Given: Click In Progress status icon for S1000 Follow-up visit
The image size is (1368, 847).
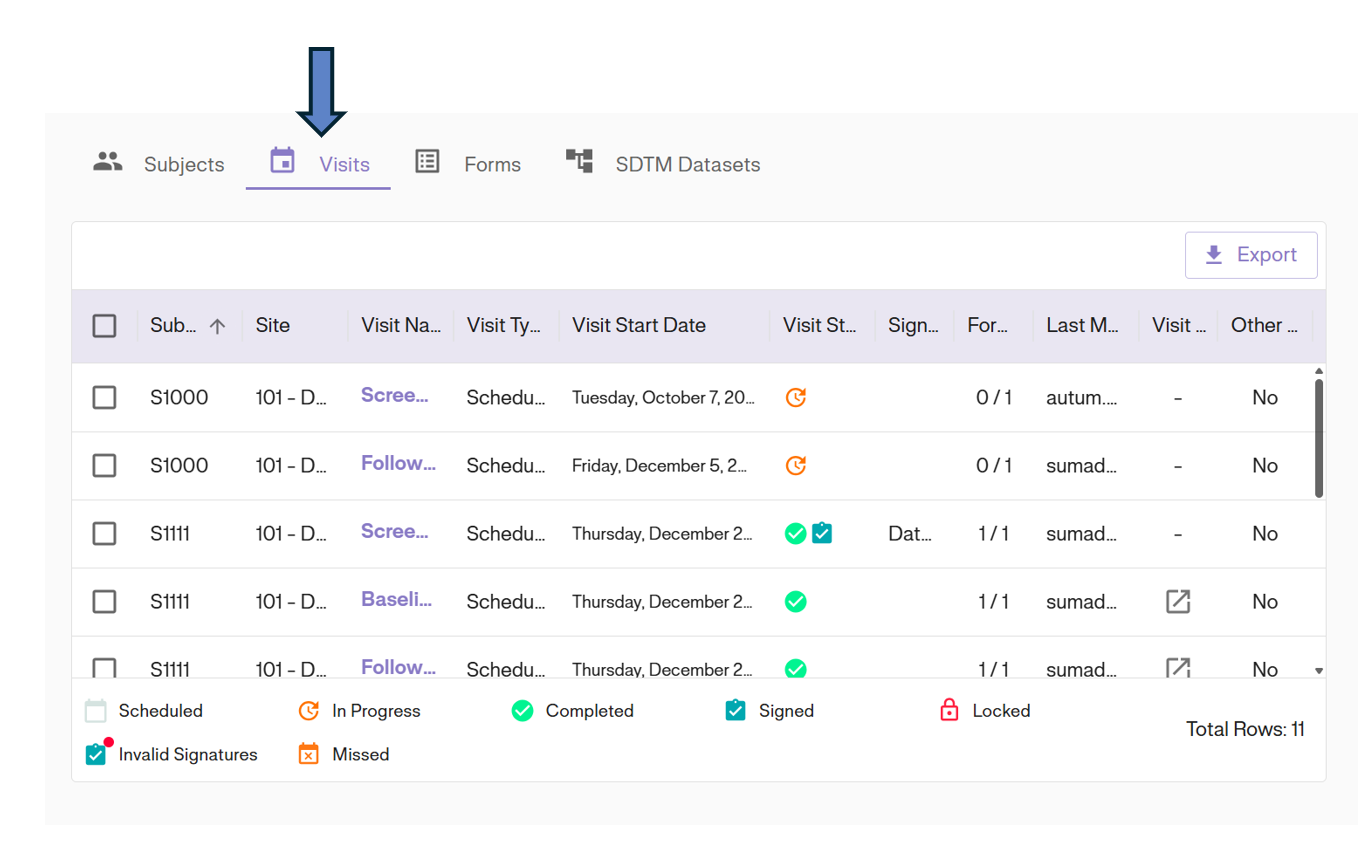Looking at the screenshot, I should tap(795, 466).
